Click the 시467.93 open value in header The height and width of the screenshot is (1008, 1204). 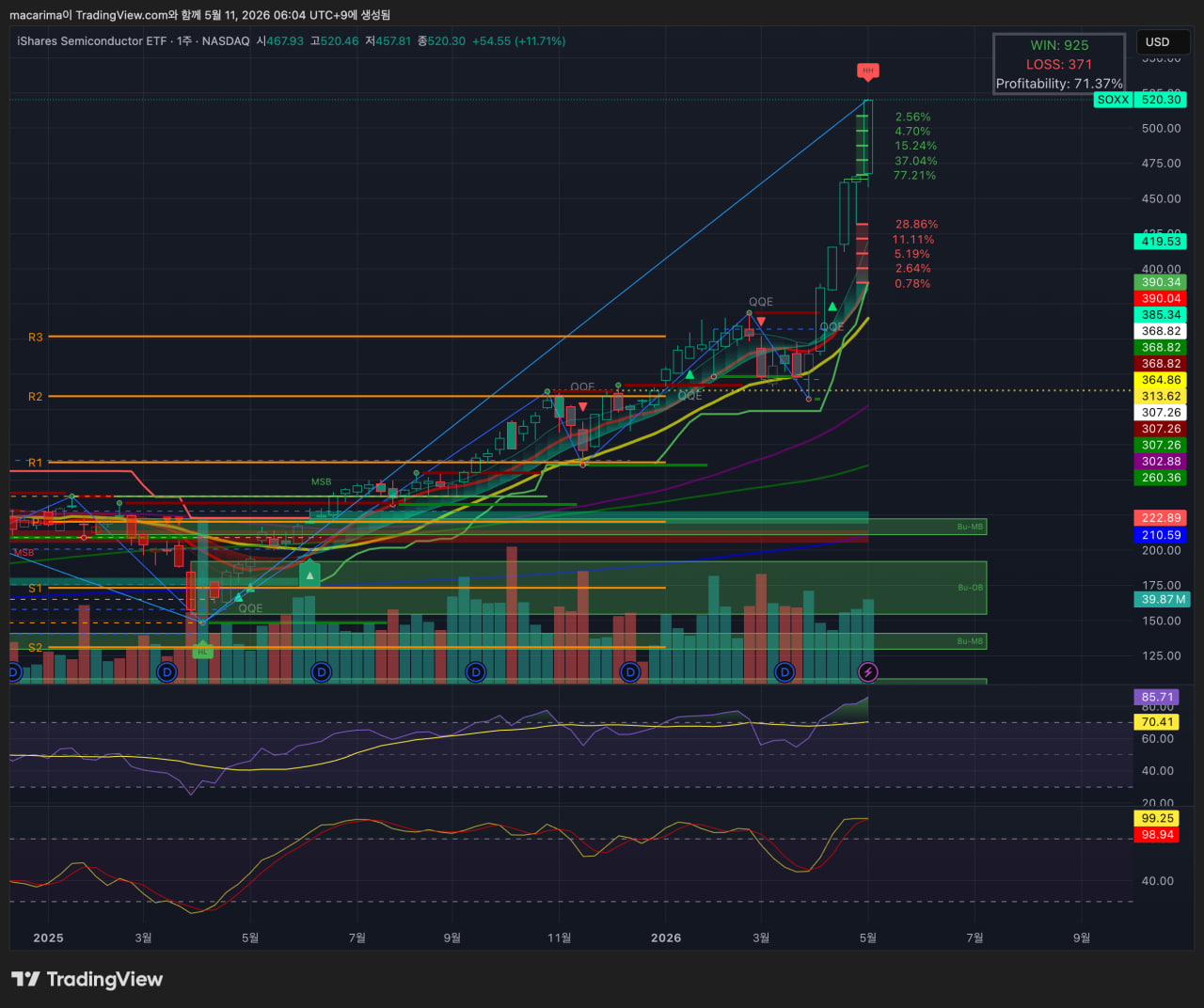tap(280, 41)
